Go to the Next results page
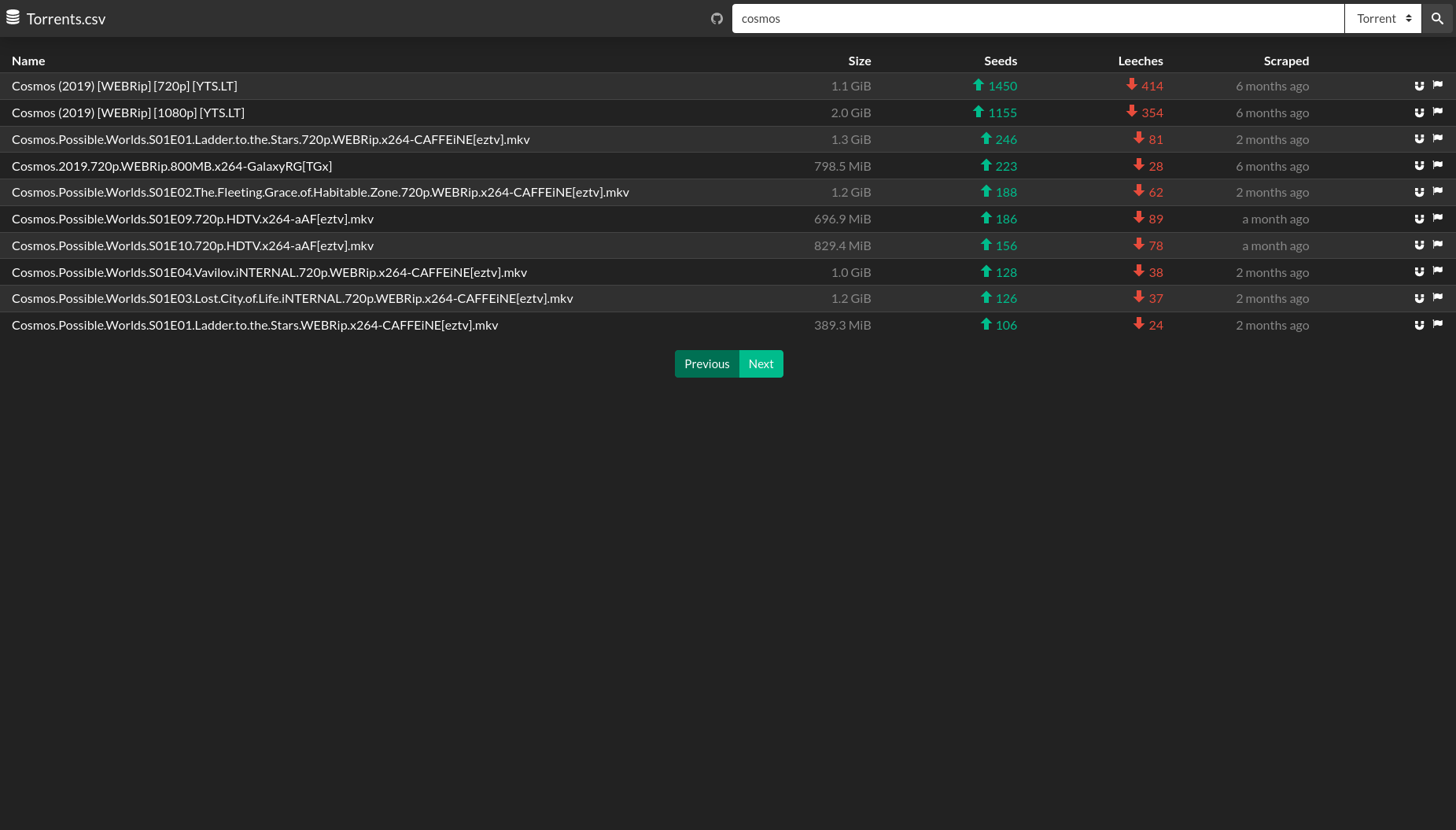 (761, 363)
